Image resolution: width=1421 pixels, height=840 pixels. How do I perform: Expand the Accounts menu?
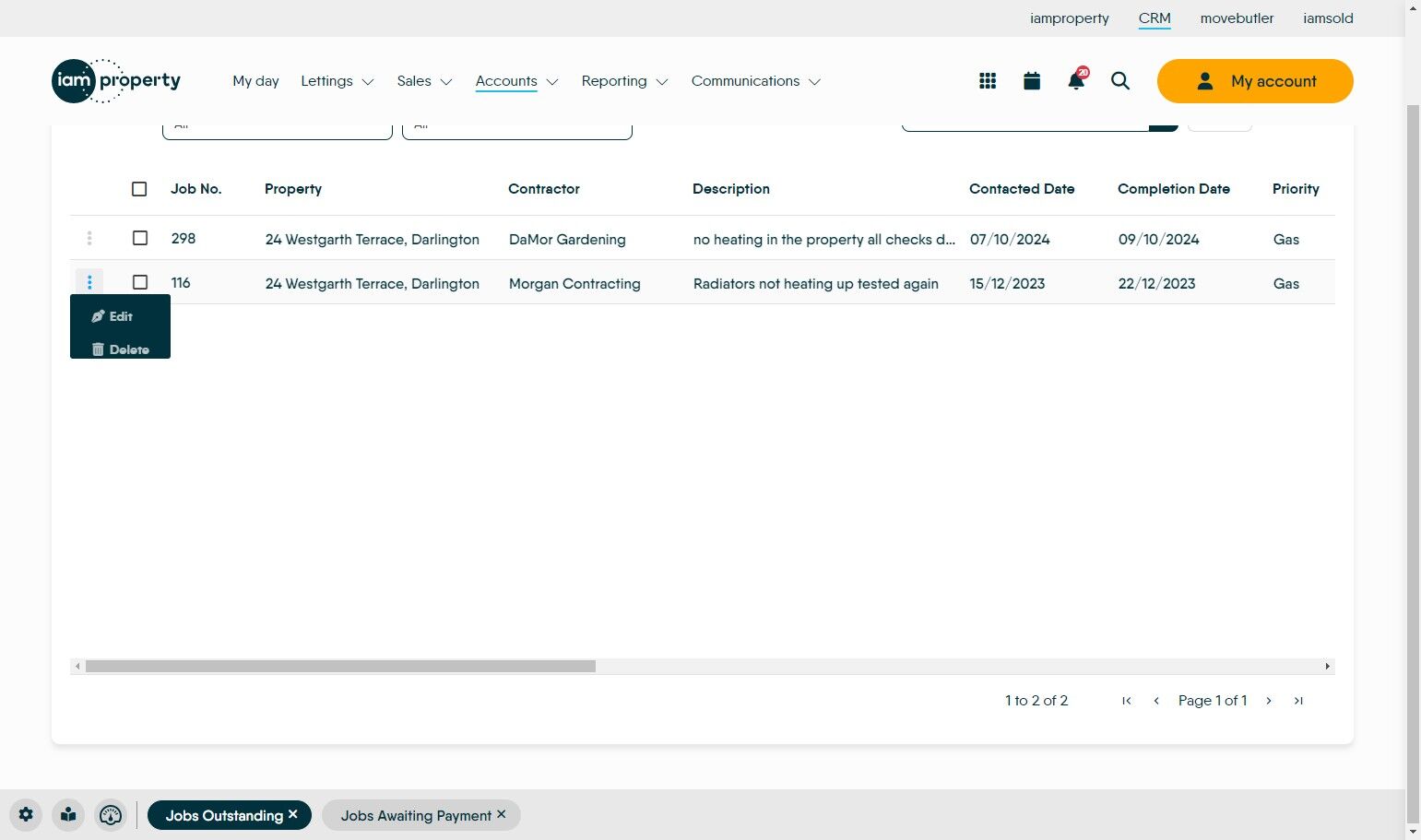click(x=517, y=81)
